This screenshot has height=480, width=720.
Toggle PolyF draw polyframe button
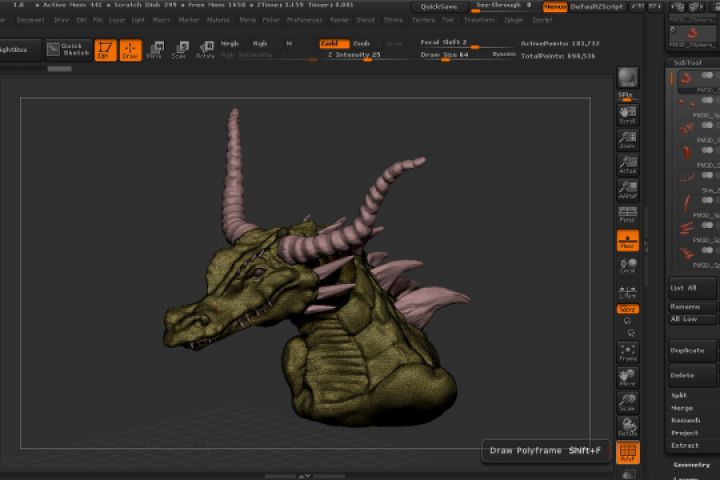click(627, 453)
